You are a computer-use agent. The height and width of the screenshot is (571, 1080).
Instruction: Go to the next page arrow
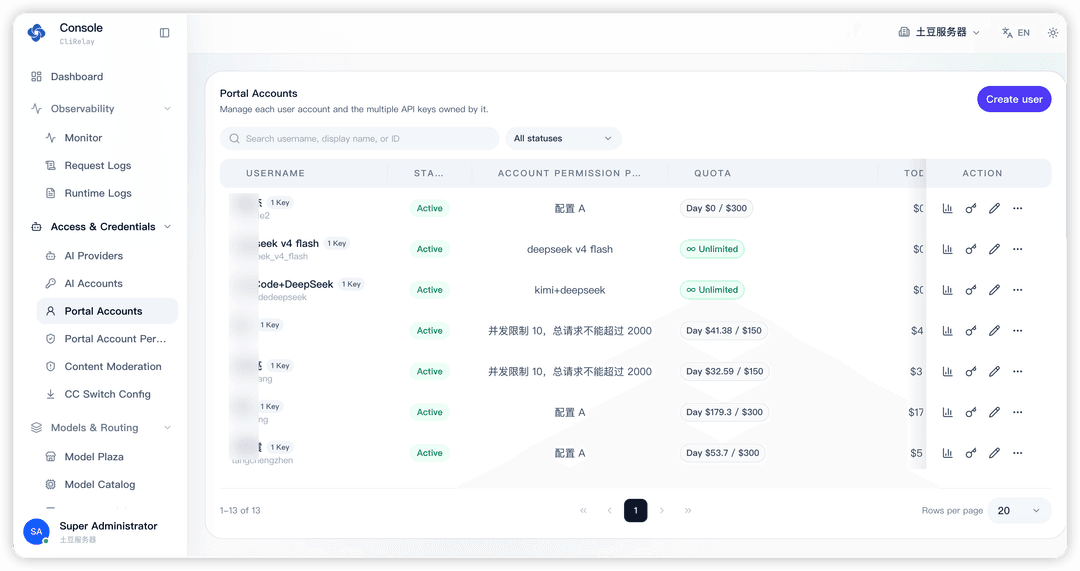662,510
